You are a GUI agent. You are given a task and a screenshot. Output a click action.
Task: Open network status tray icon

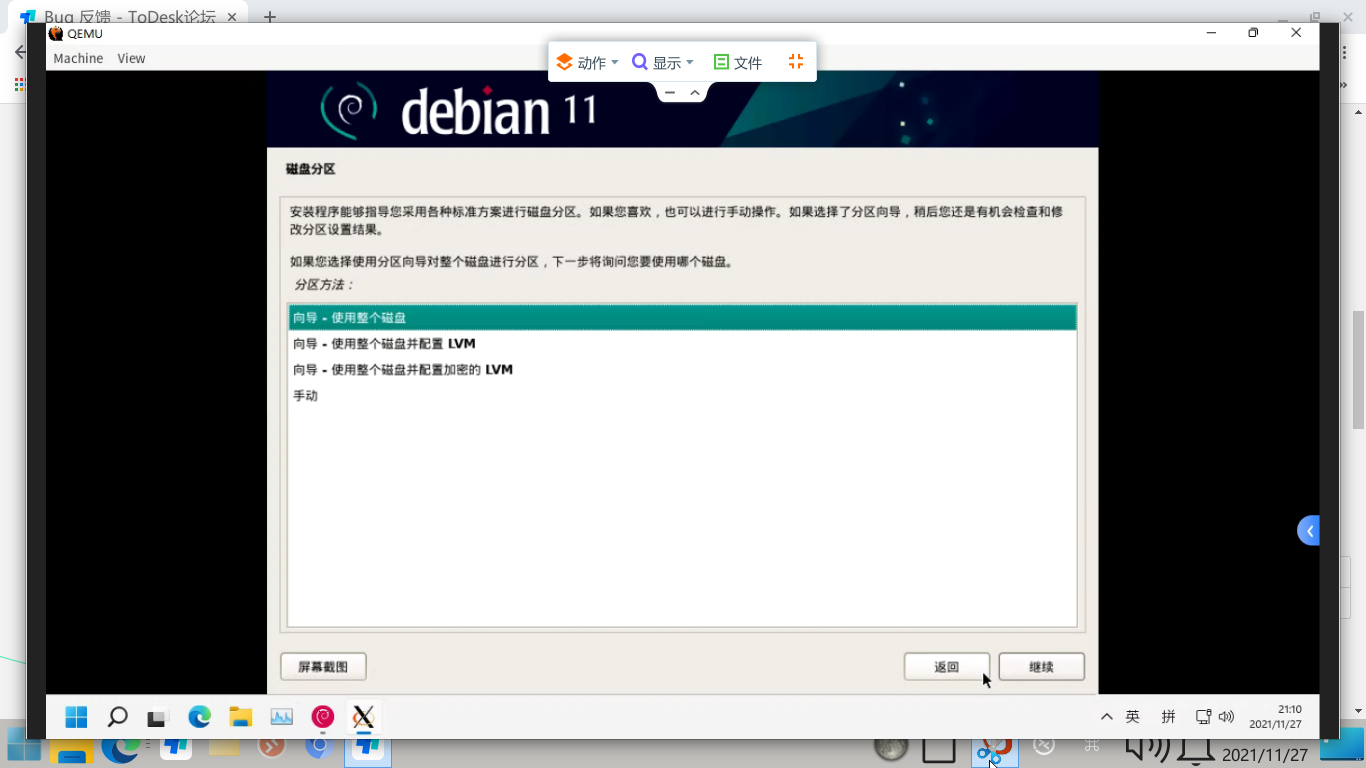pyautogui.click(x=1204, y=717)
